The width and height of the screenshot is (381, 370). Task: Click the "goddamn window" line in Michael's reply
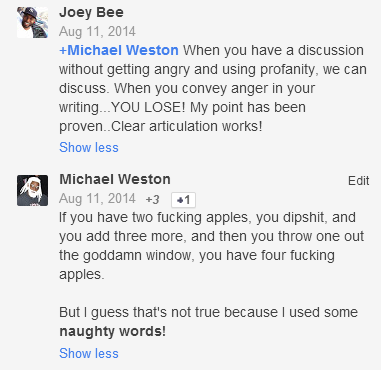point(197,255)
